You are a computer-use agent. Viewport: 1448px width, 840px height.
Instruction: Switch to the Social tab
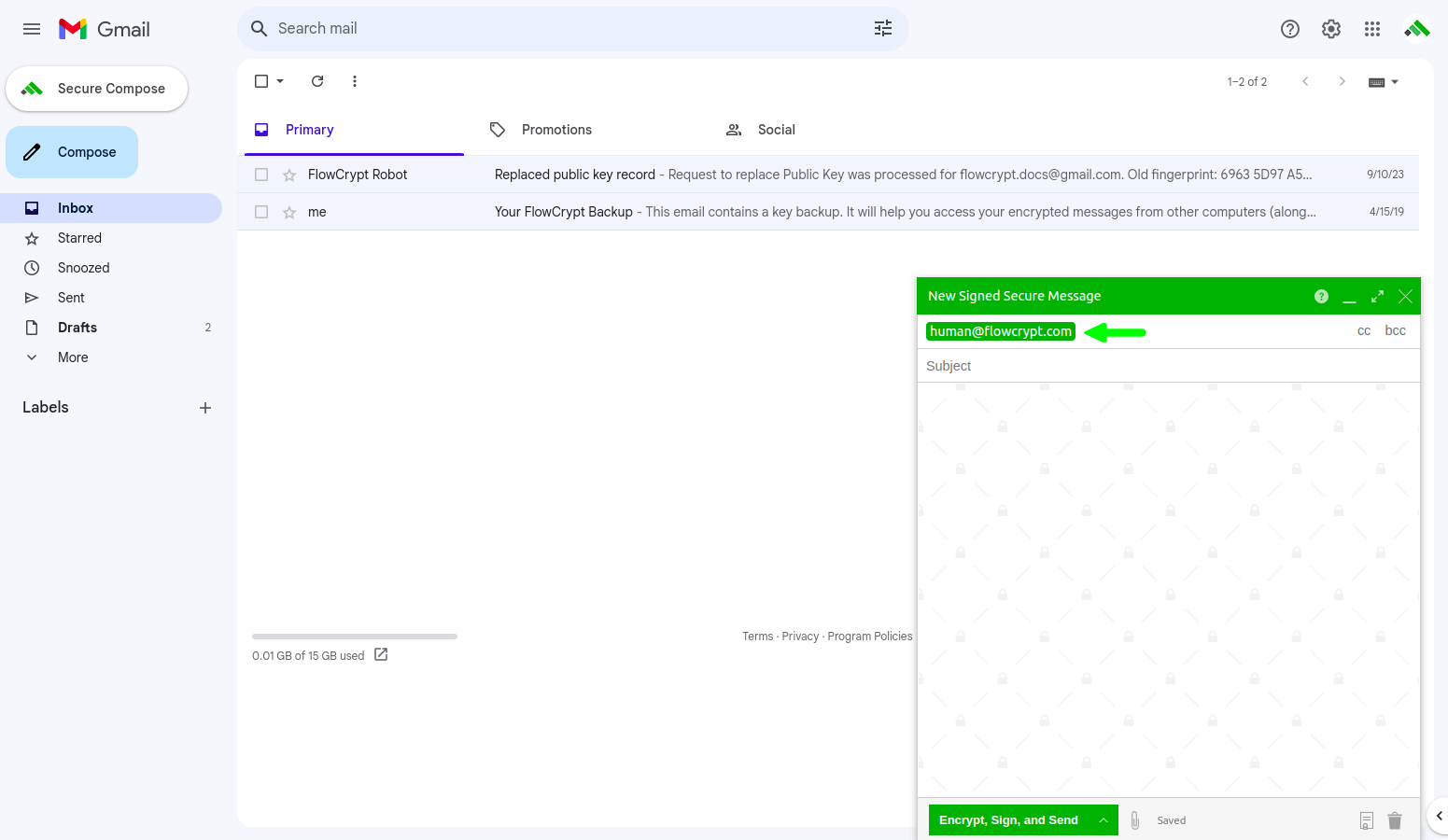click(826, 130)
